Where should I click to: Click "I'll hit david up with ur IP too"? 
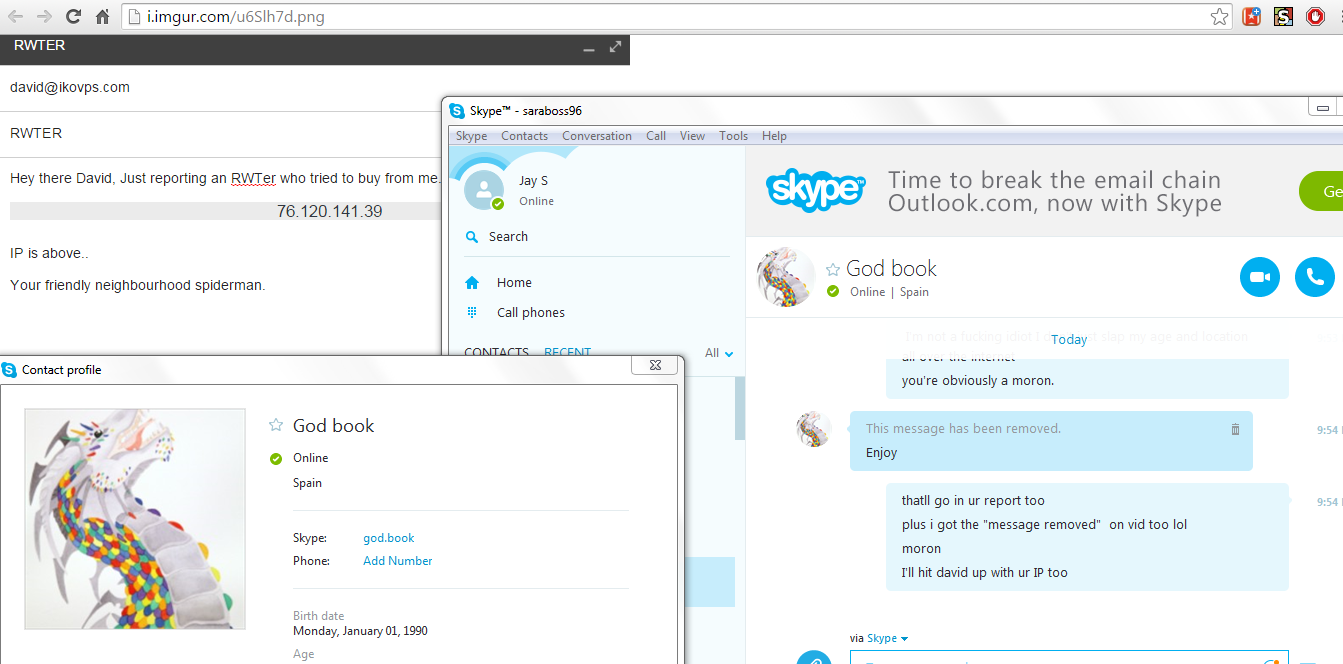pyautogui.click(x=985, y=573)
